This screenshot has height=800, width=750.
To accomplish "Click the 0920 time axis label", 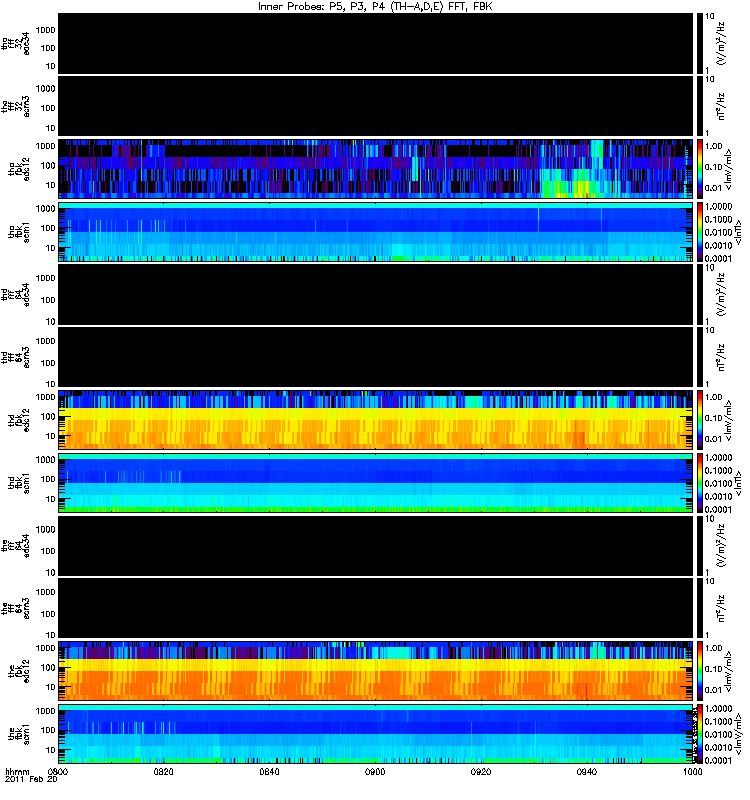I will point(481,771).
